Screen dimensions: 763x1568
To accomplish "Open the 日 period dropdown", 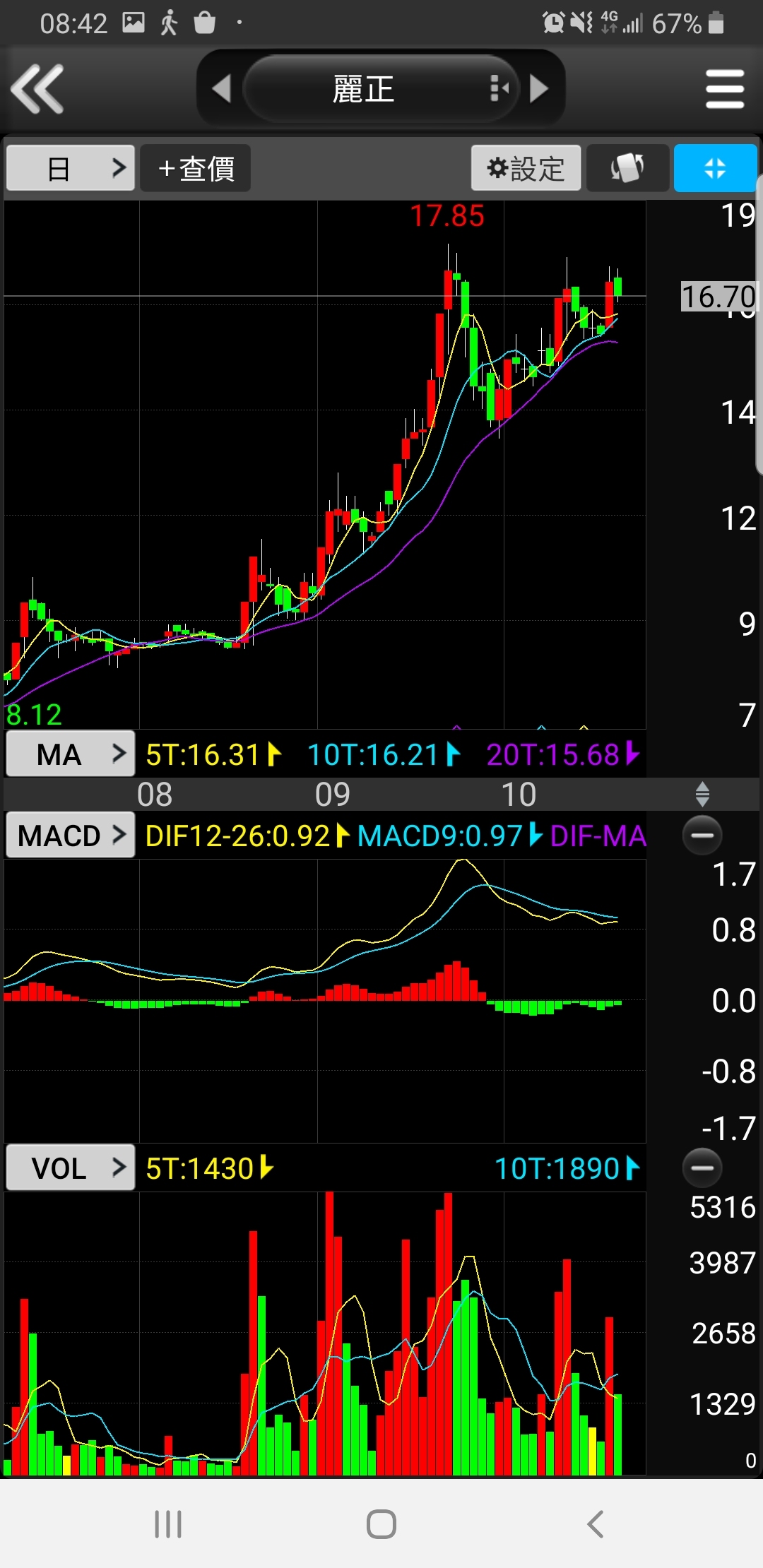I will [70, 168].
